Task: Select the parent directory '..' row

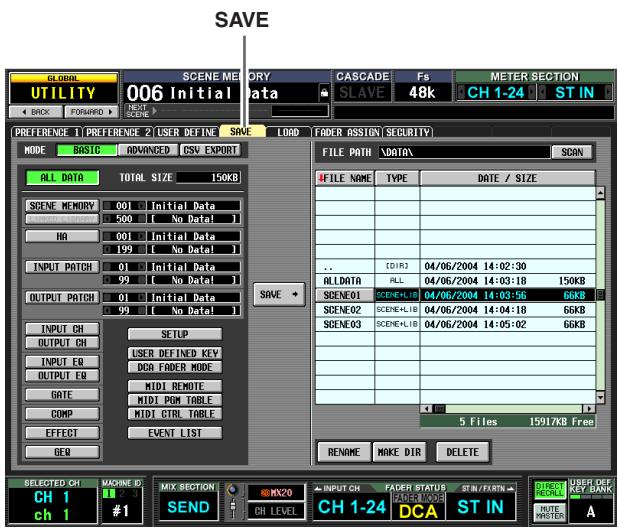Action: (x=455, y=266)
